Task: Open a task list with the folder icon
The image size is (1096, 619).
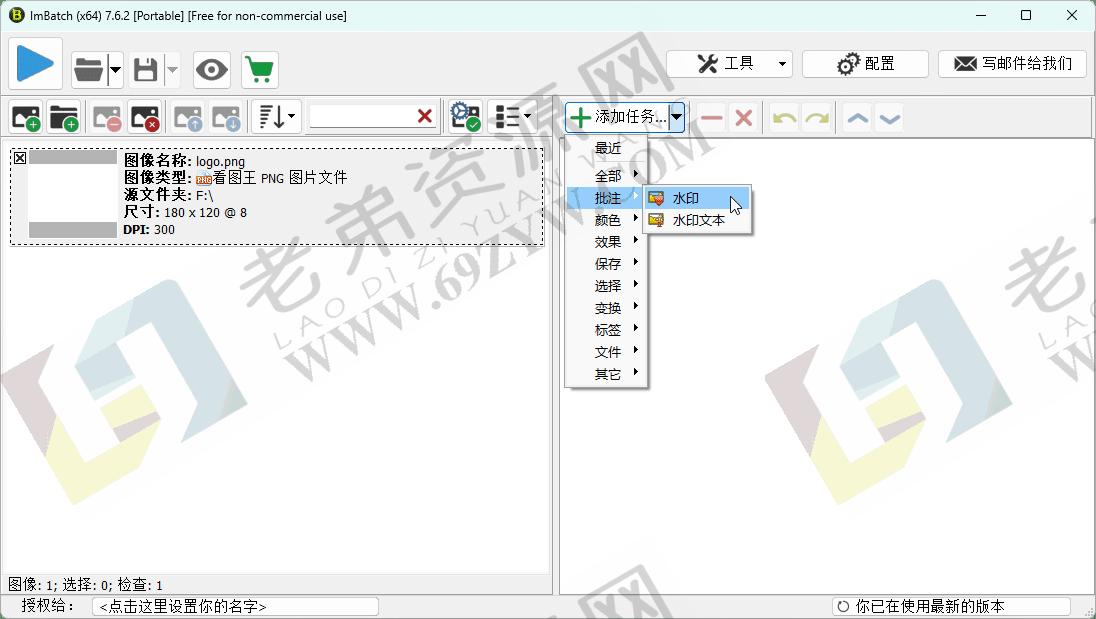Action: (89, 70)
